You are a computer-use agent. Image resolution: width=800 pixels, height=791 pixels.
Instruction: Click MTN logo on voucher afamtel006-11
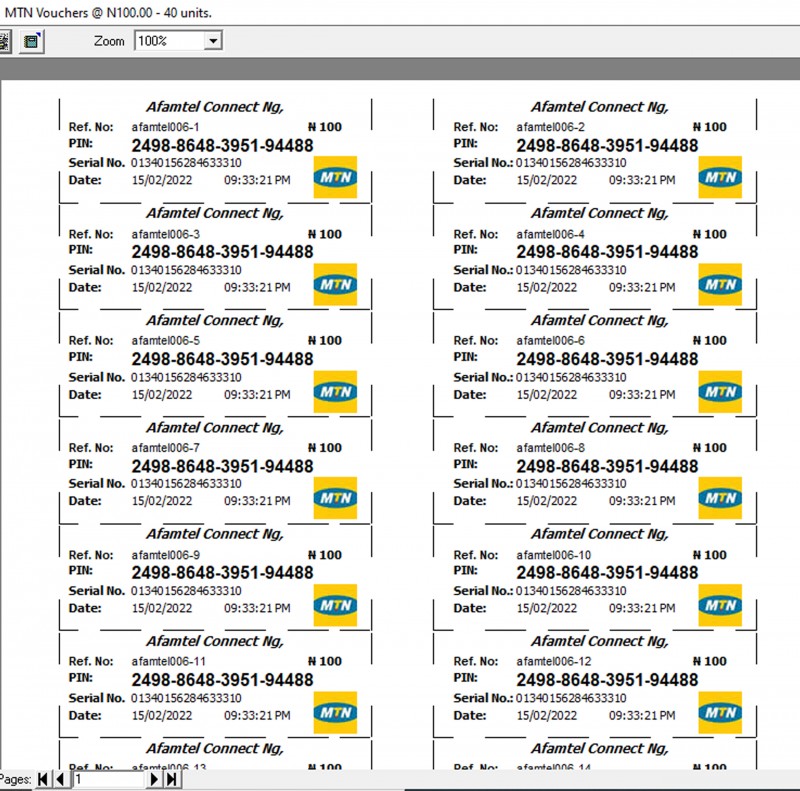pyautogui.click(x=335, y=712)
